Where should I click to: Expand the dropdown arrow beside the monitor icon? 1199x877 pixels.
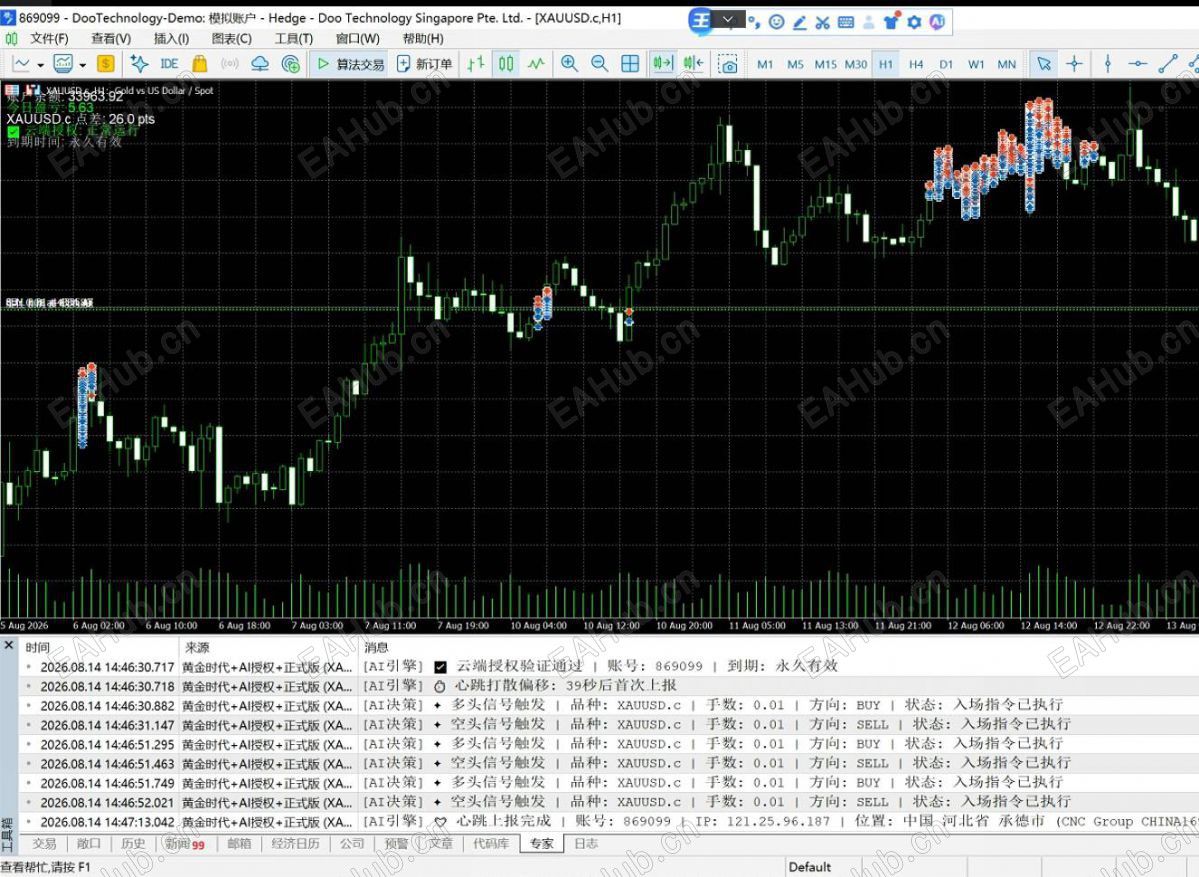(82, 65)
